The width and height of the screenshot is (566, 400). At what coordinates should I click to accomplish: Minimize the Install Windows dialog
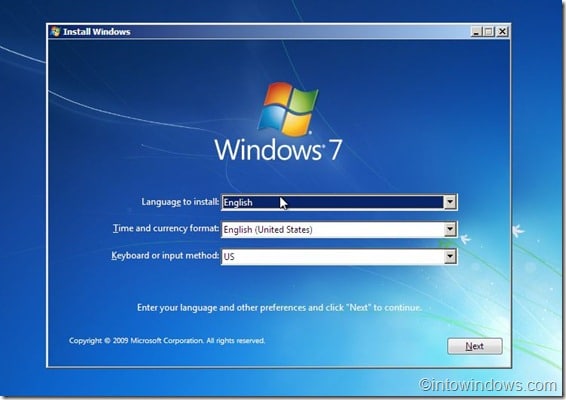(x=476, y=32)
